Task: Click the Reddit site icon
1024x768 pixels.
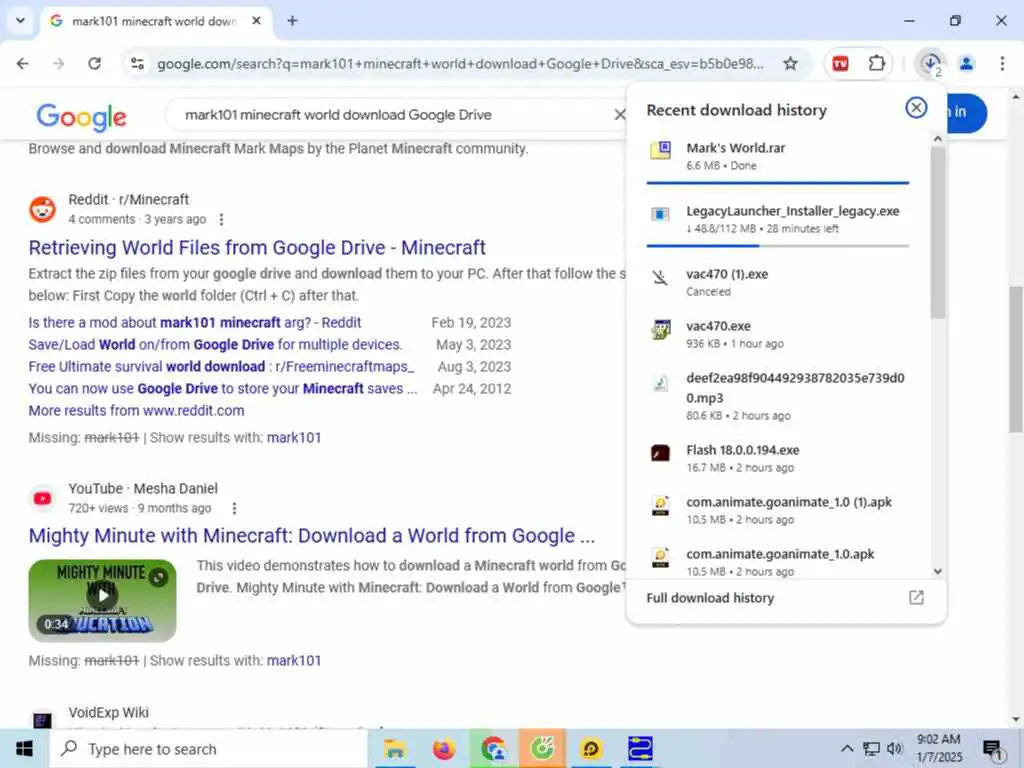Action: click(x=42, y=209)
